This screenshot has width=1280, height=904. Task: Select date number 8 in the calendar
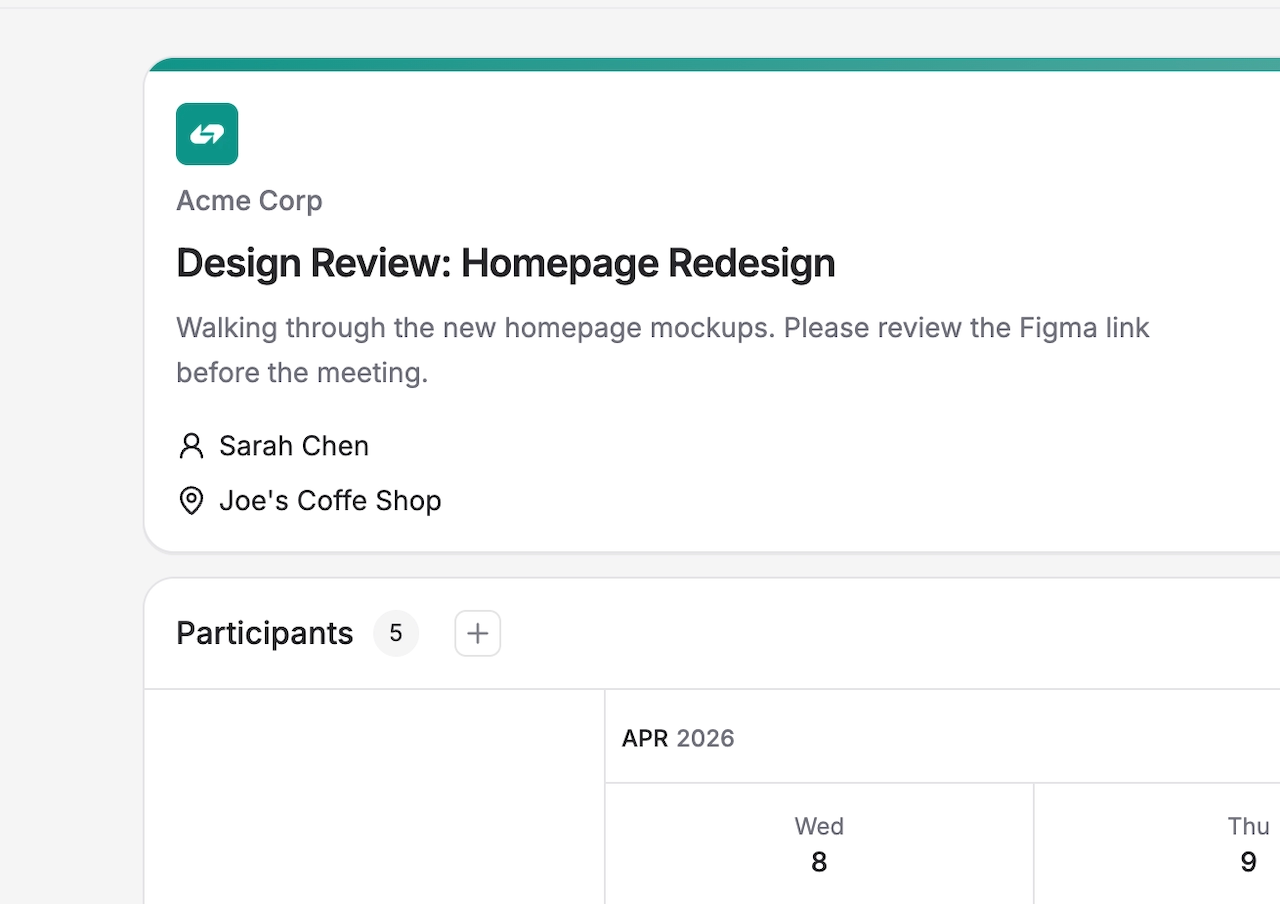(x=819, y=862)
